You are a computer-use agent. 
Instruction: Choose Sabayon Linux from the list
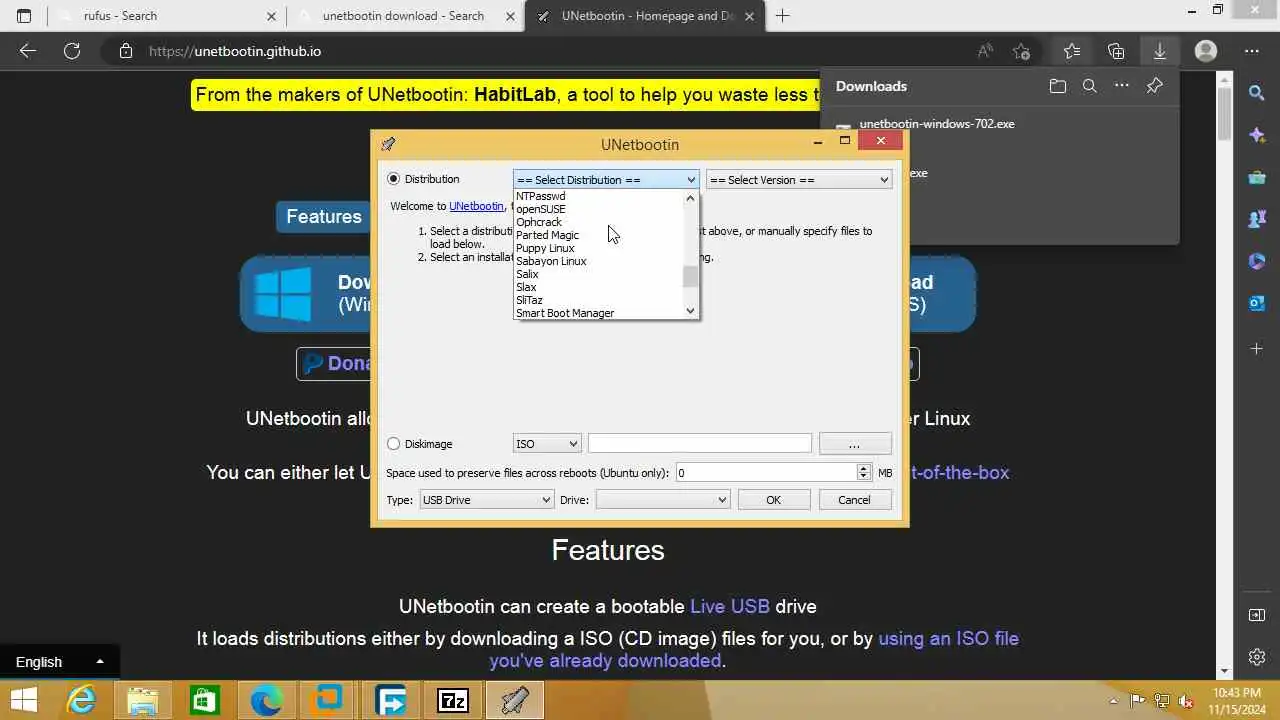point(551,261)
